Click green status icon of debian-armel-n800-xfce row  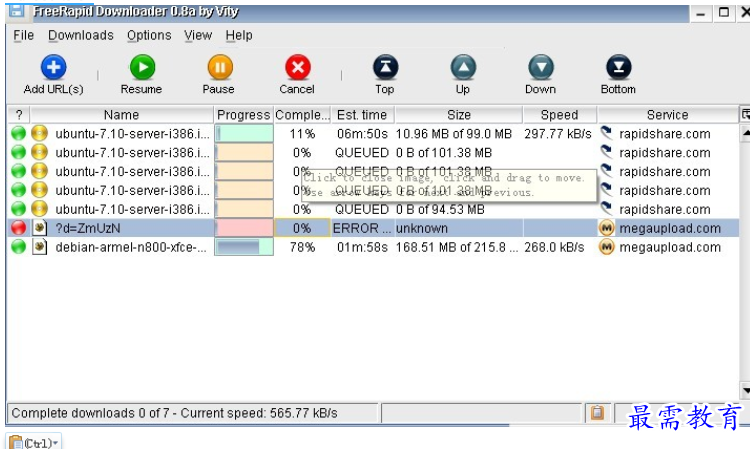pyautogui.click(x=19, y=247)
